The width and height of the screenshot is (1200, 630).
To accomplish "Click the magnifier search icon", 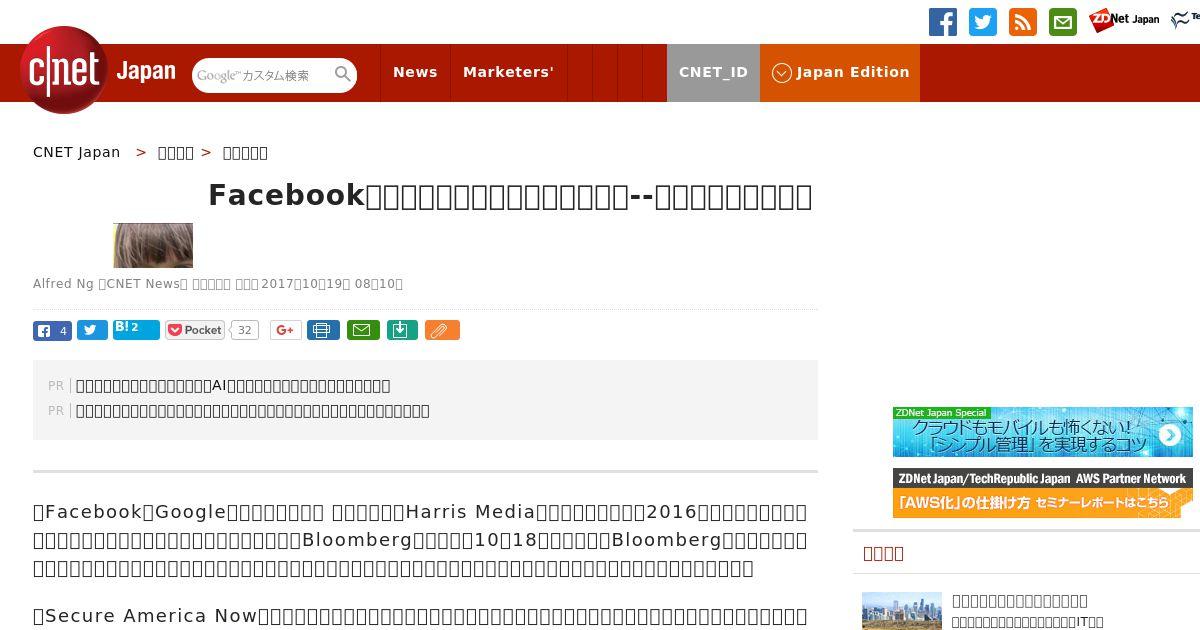I will point(343,74).
